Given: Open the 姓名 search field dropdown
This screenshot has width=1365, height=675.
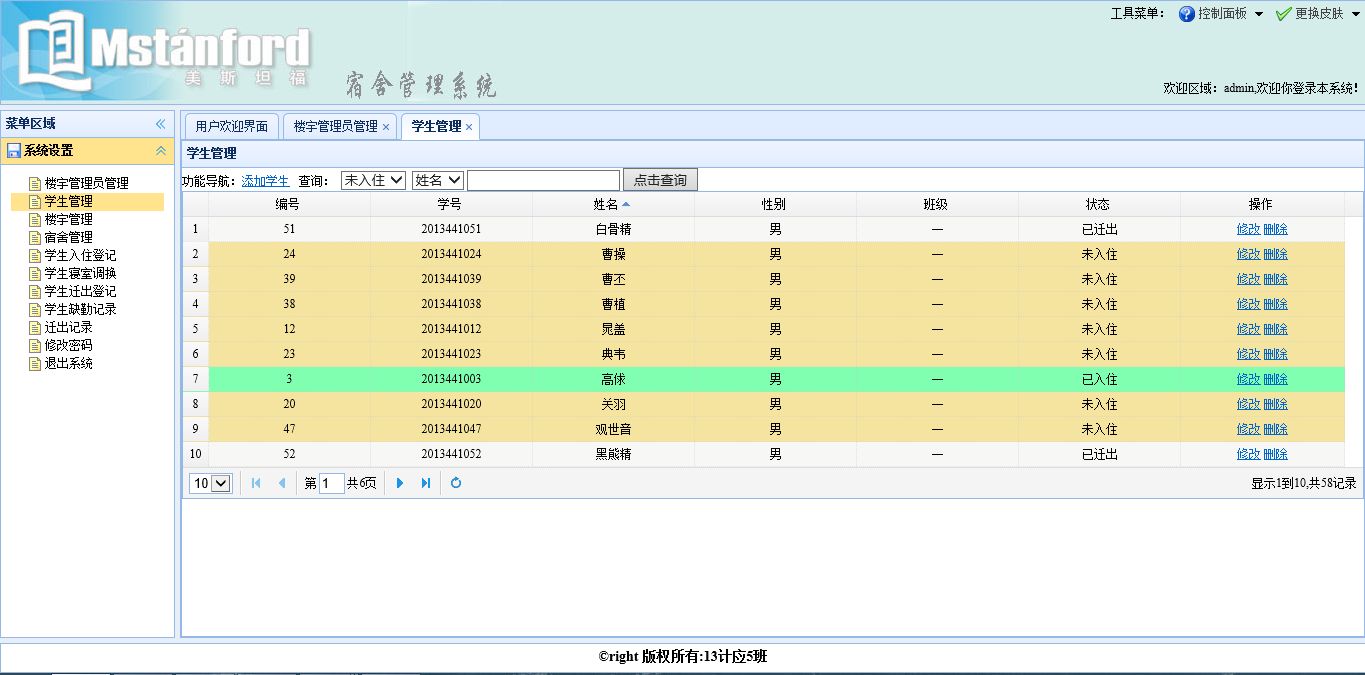Looking at the screenshot, I should click(x=438, y=180).
